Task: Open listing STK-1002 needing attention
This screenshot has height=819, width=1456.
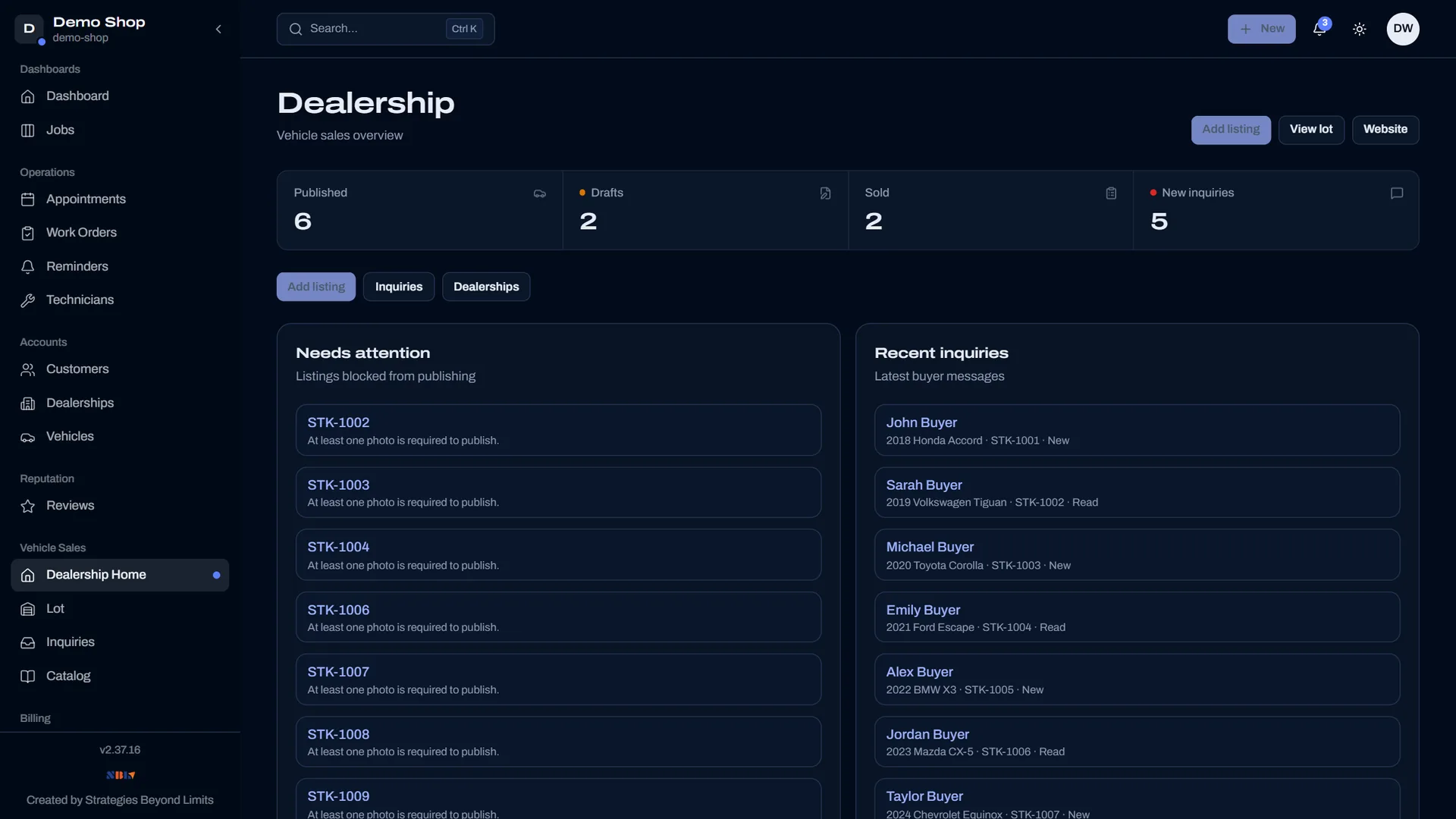Action: tap(558, 430)
